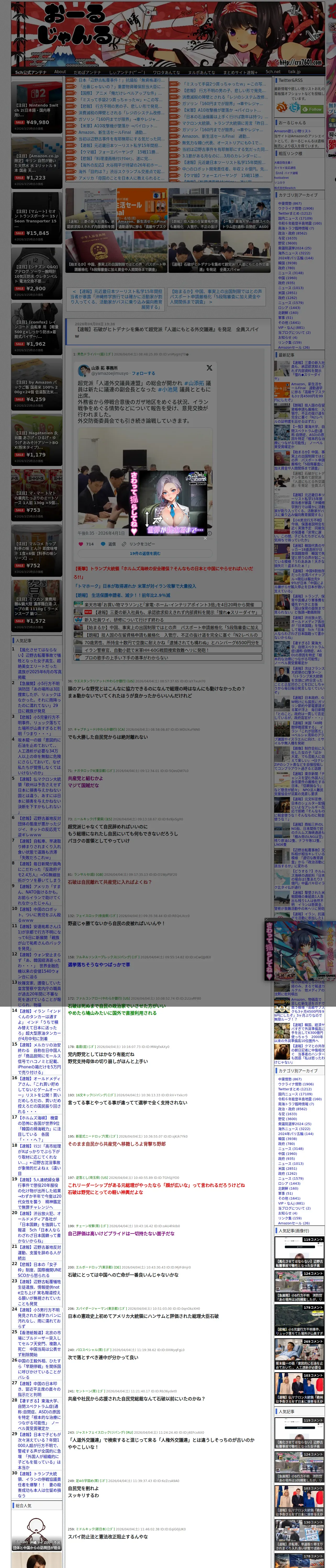Click the comment でも大勝した自民党からは絶対離れない
This screenshot has height=1568, width=336.
pos(107,737)
